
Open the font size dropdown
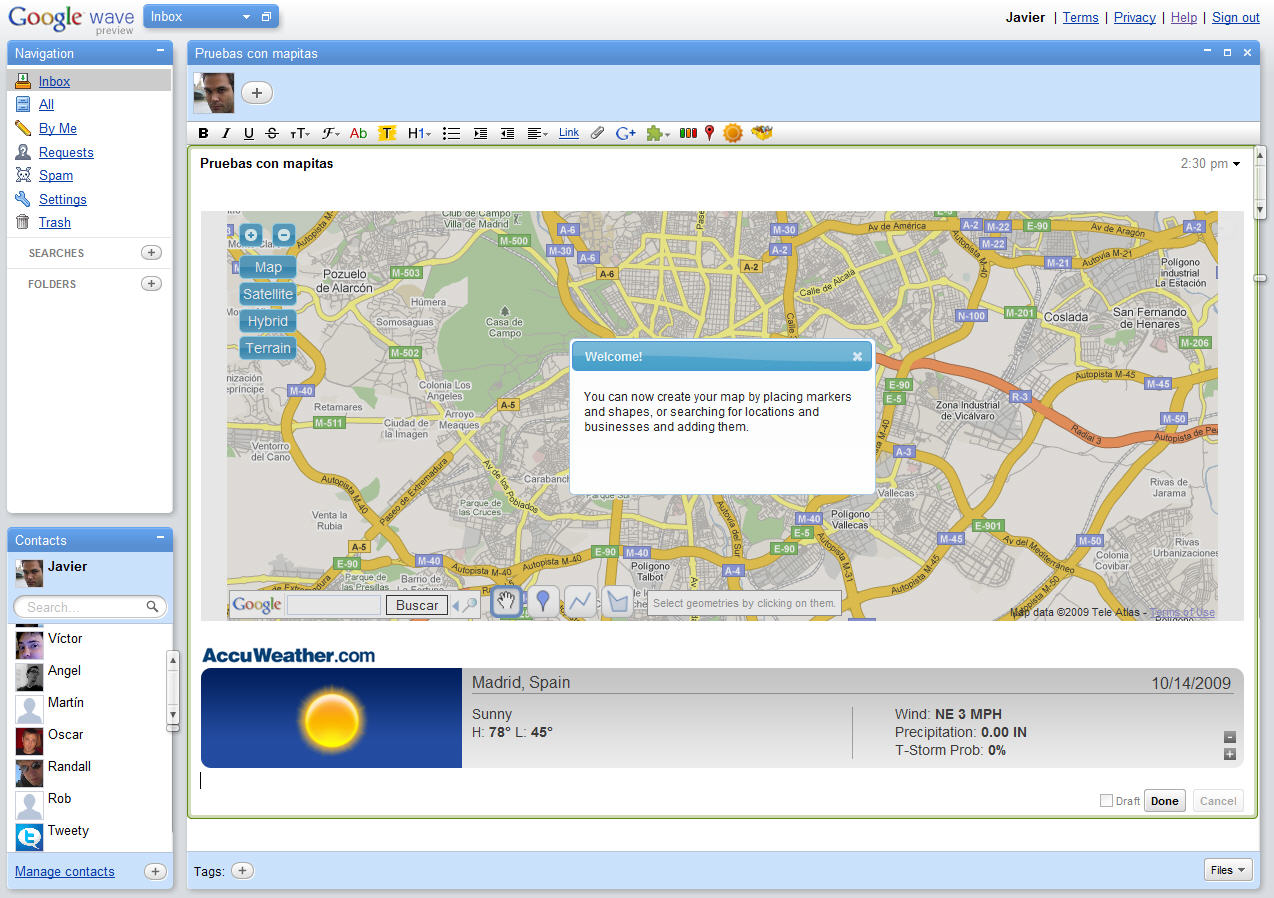click(300, 133)
